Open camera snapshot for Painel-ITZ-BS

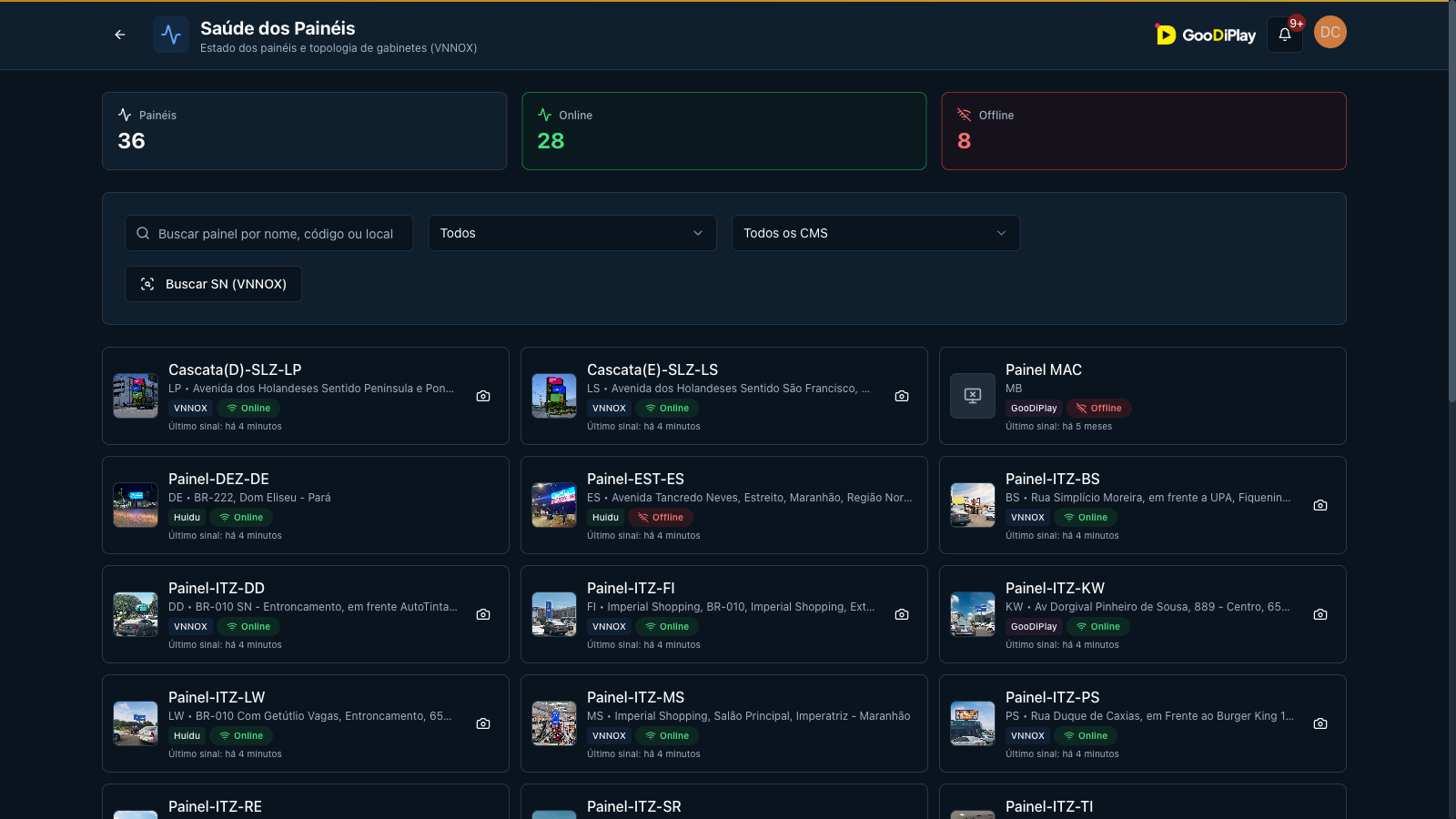click(x=1320, y=505)
